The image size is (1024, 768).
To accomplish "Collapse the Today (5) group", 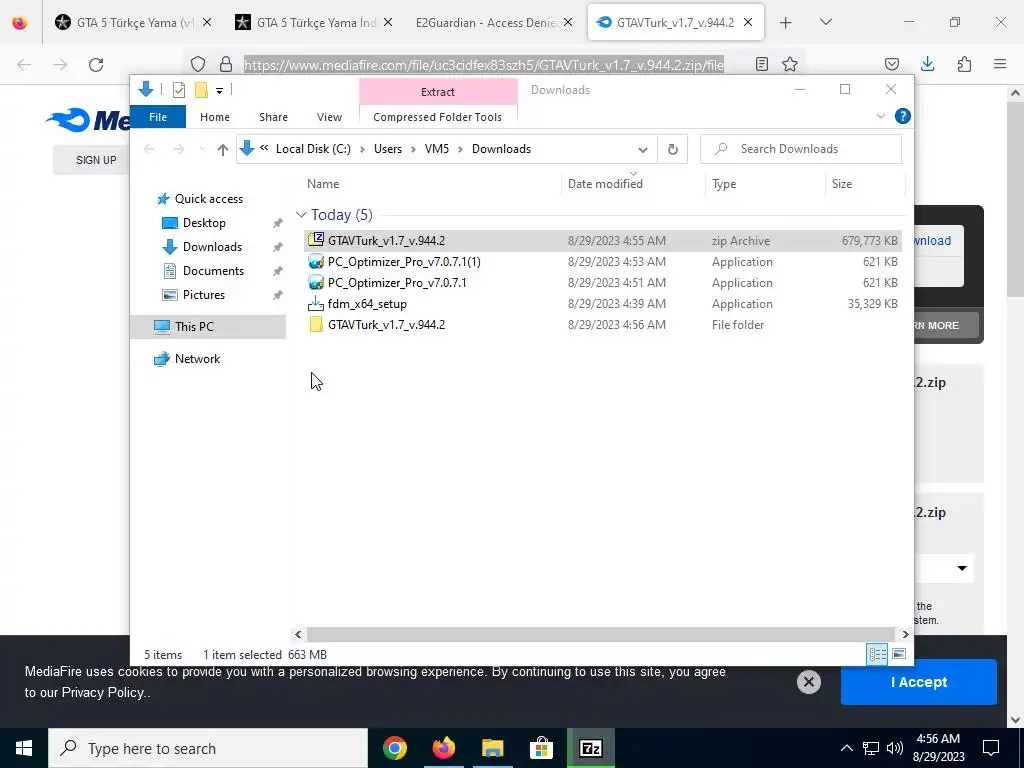I will [301, 215].
